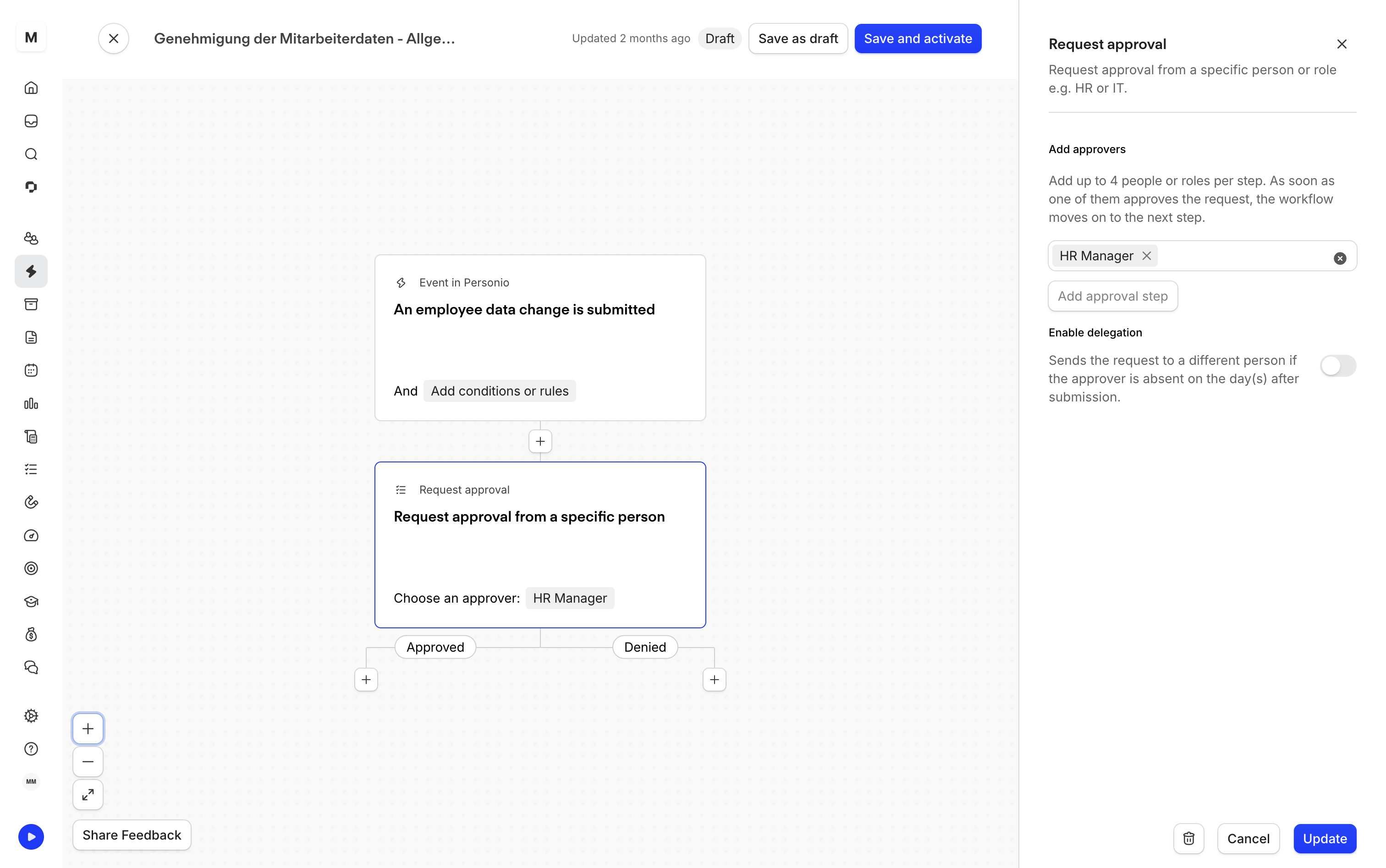Screen dimensions: 1386x868
Task: Add step below the Denied branch
Action: 714,680
